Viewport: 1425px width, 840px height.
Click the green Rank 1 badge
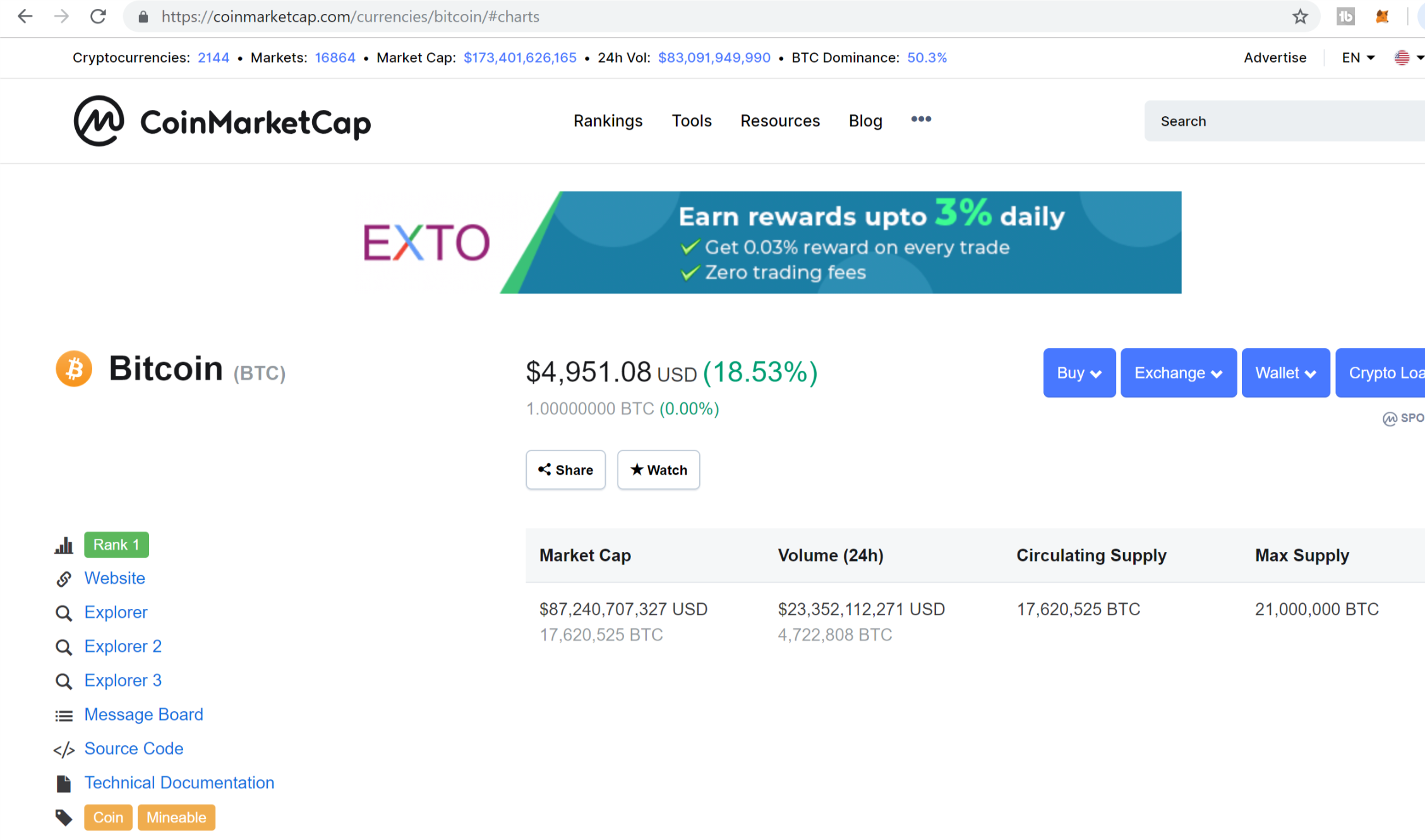pos(116,544)
